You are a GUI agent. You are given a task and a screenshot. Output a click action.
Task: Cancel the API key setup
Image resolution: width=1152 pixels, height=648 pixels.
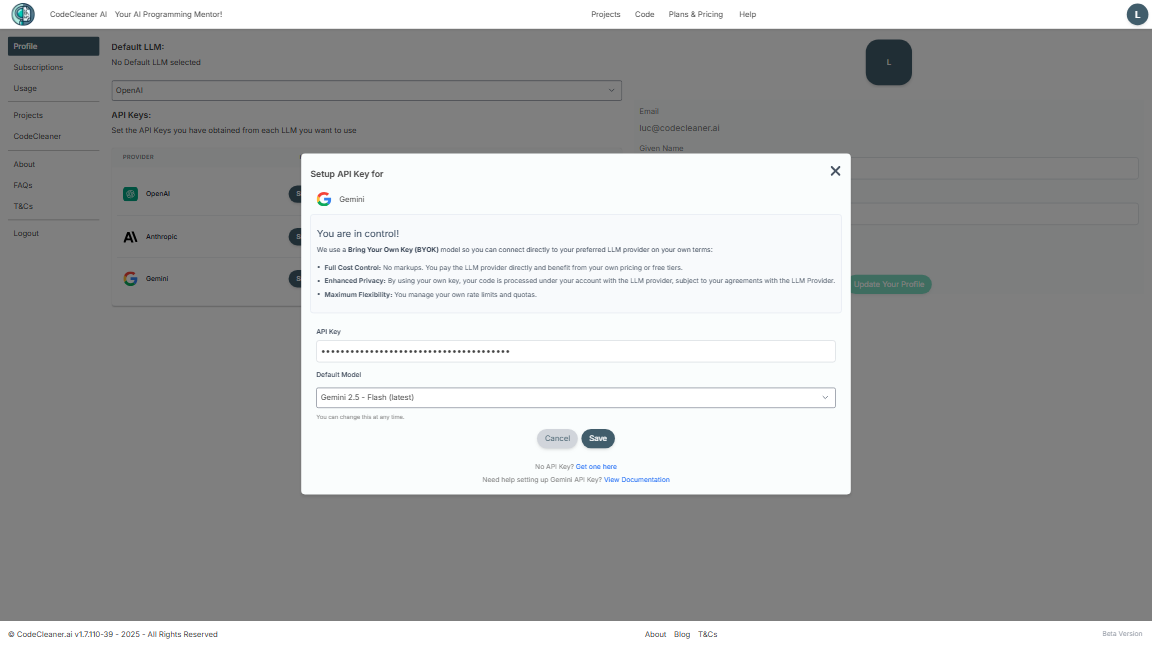click(557, 439)
